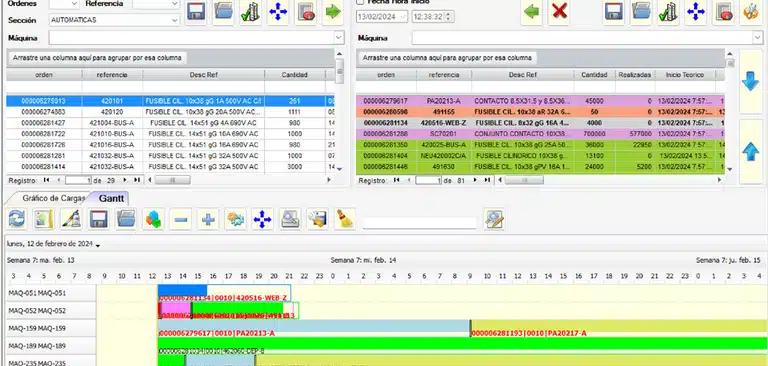
Task: Open the Ordenes dropdown
Action: (74, 3)
